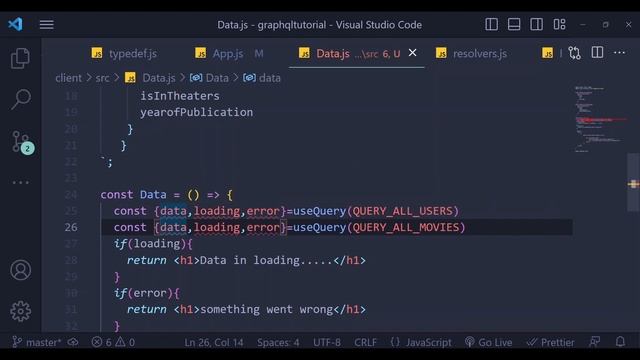This screenshot has height=360, width=640.
Task: Click the src breadcrumb segment
Action: click(x=102, y=78)
